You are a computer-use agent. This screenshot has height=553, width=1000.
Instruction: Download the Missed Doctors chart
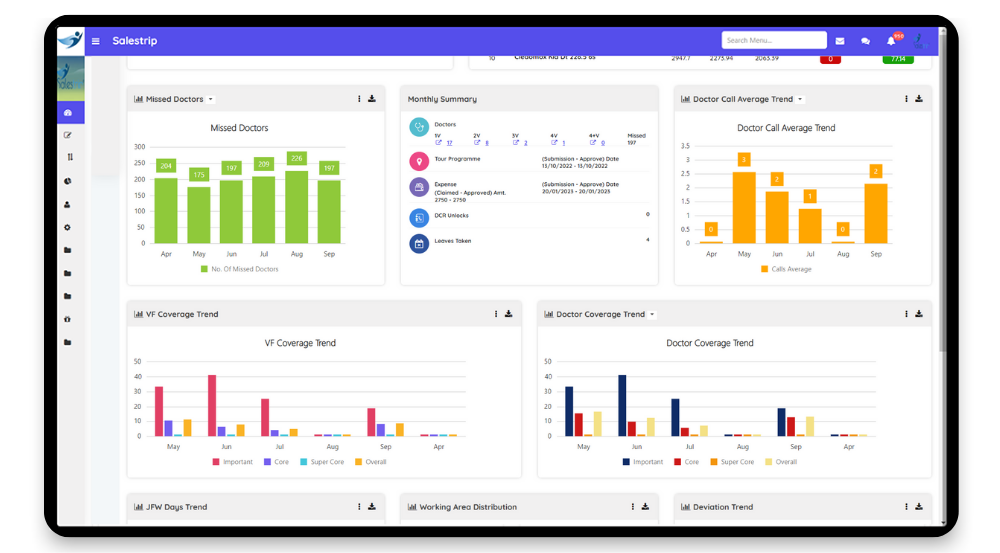(372, 99)
